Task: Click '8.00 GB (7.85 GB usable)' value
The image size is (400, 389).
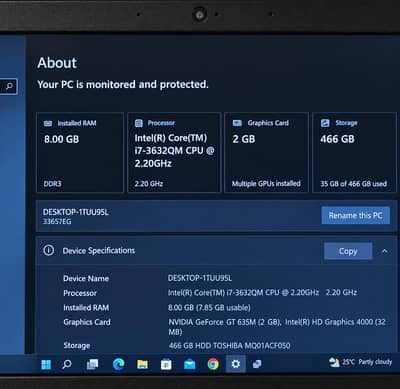Action: point(209,307)
